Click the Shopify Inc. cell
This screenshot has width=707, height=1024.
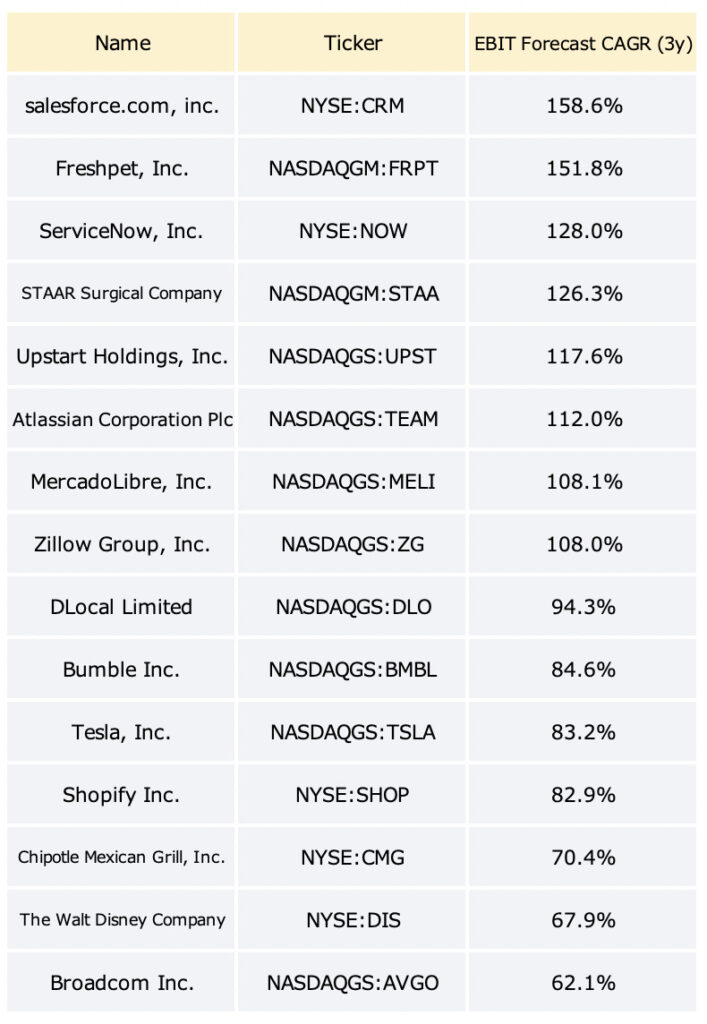(121, 795)
